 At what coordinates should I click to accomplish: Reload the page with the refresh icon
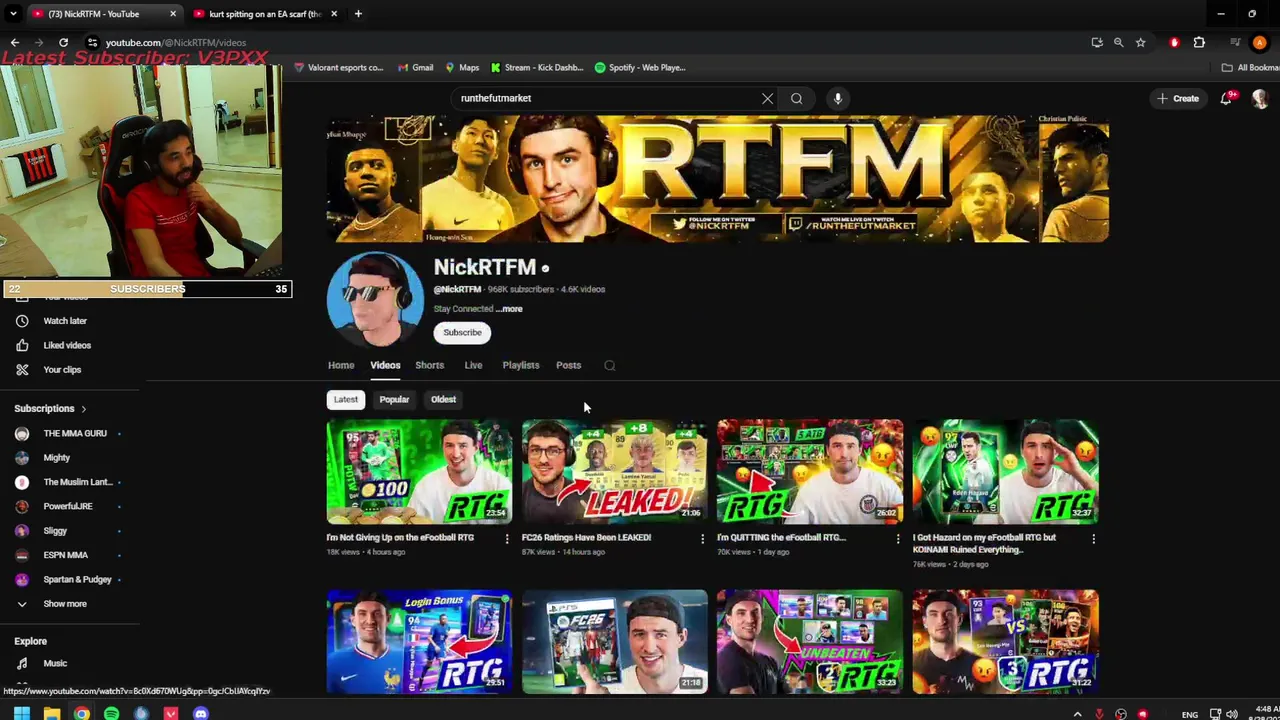click(63, 42)
